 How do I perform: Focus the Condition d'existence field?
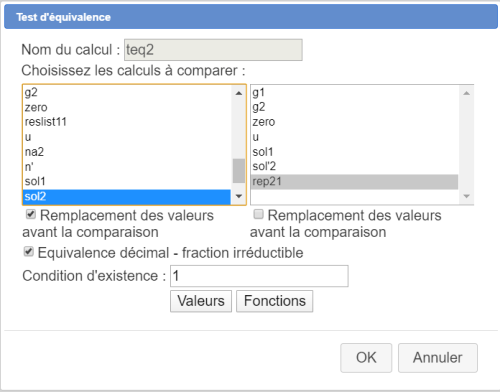tap(259, 276)
